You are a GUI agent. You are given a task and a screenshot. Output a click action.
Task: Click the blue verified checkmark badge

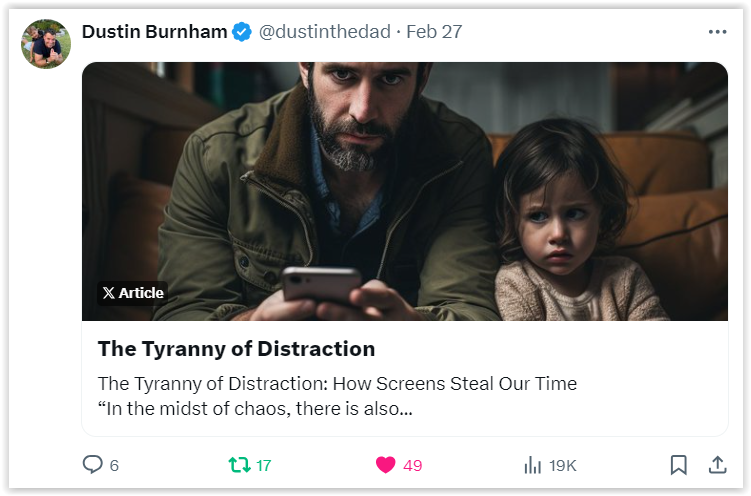coord(242,32)
